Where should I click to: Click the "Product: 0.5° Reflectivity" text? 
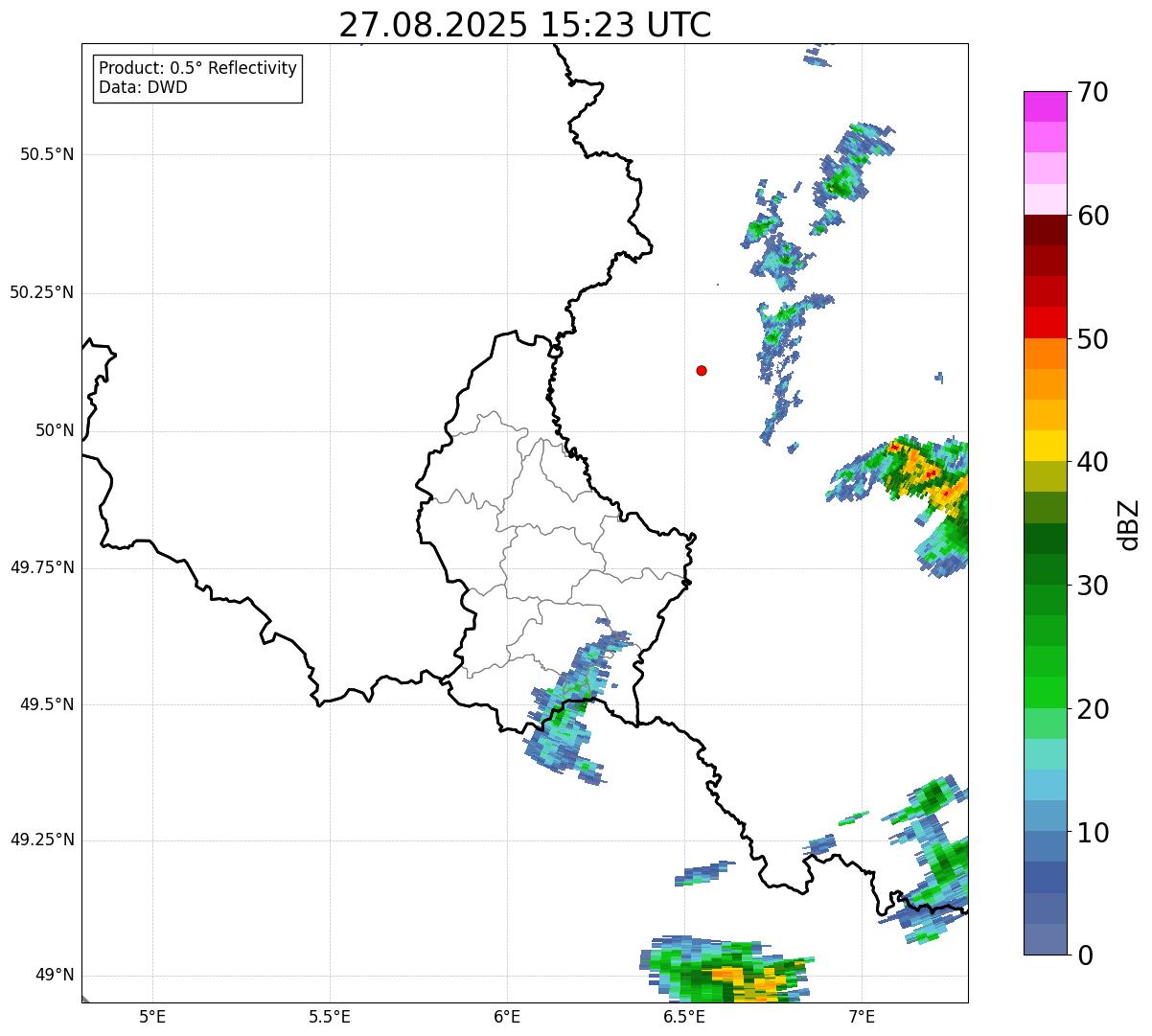tap(198, 69)
